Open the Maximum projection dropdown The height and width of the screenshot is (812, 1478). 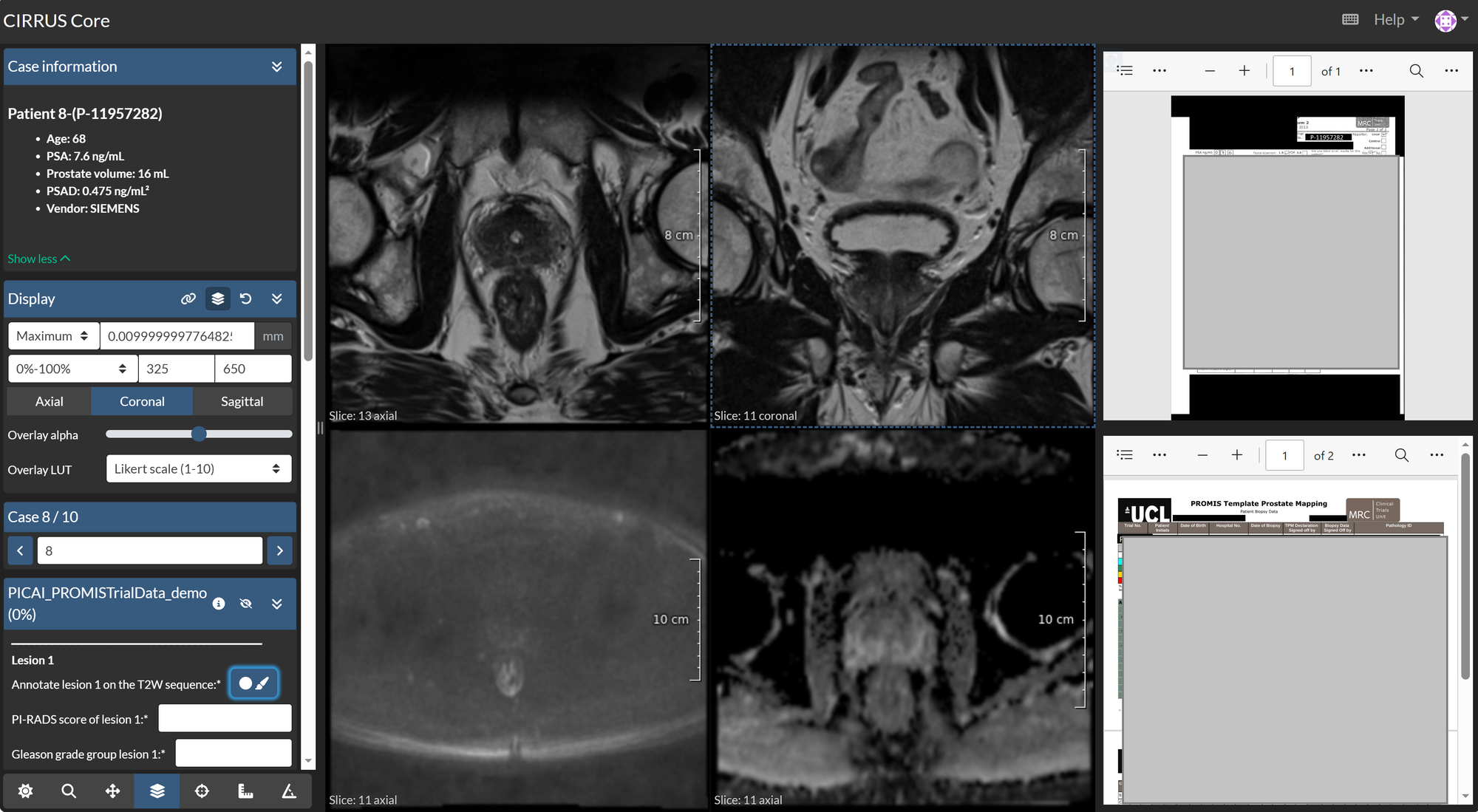(53, 336)
